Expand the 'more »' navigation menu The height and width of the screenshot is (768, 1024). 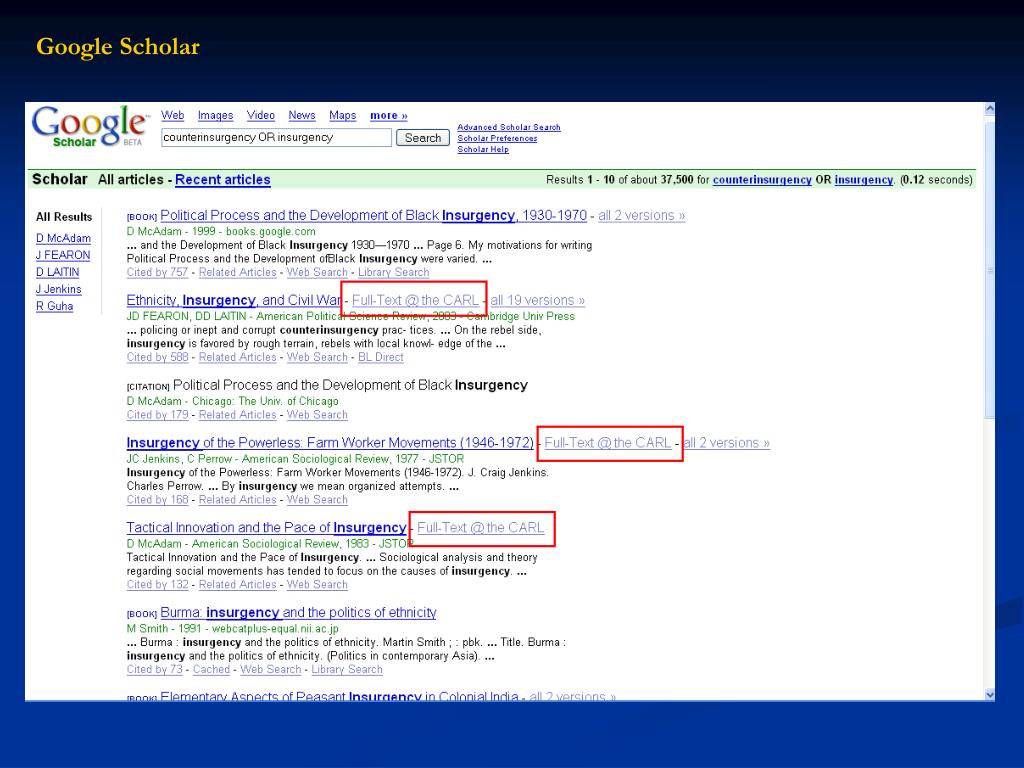click(x=389, y=116)
